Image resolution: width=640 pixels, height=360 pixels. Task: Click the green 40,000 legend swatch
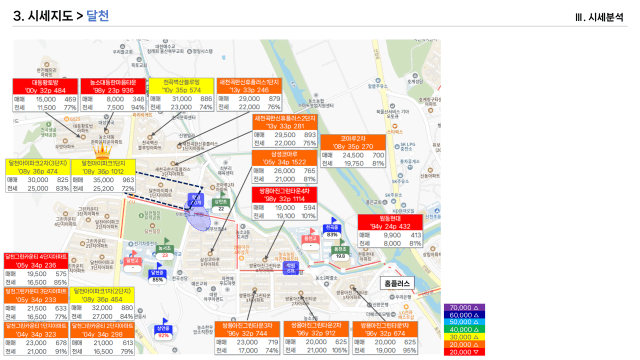tap(464, 329)
